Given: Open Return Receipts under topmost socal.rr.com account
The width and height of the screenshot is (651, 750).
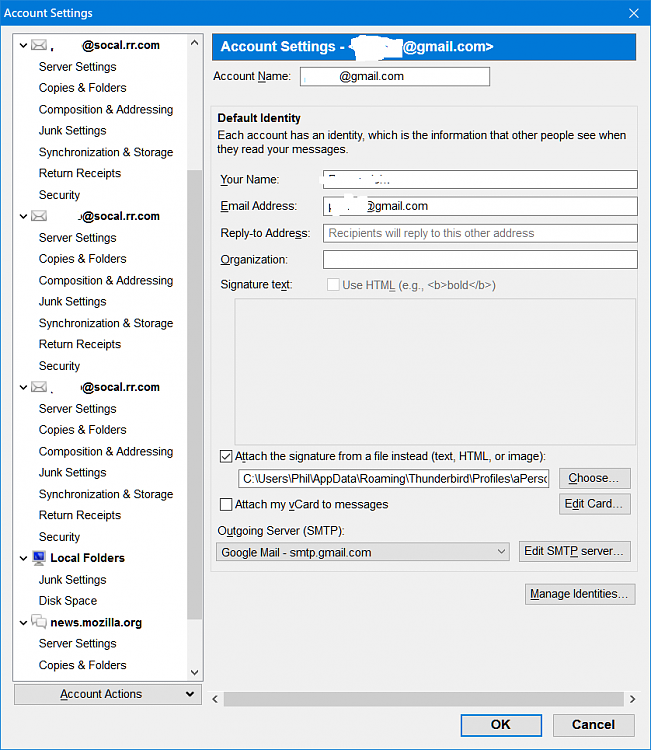Looking at the screenshot, I should click(79, 173).
